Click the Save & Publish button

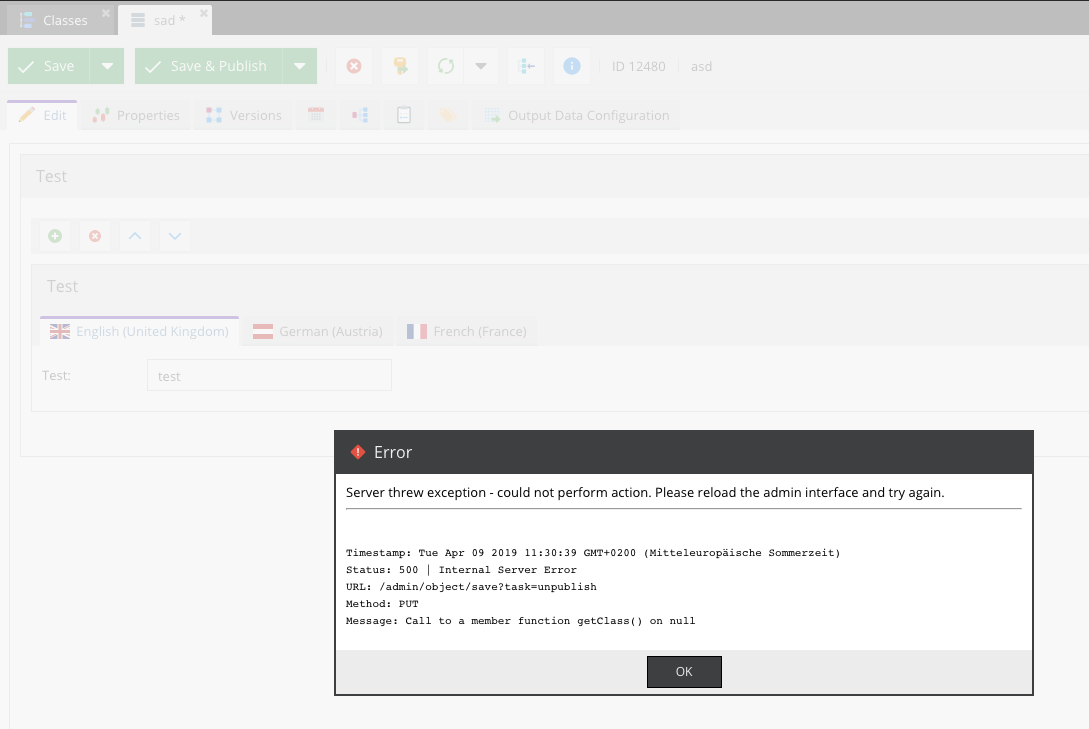pyautogui.click(x=209, y=66)
